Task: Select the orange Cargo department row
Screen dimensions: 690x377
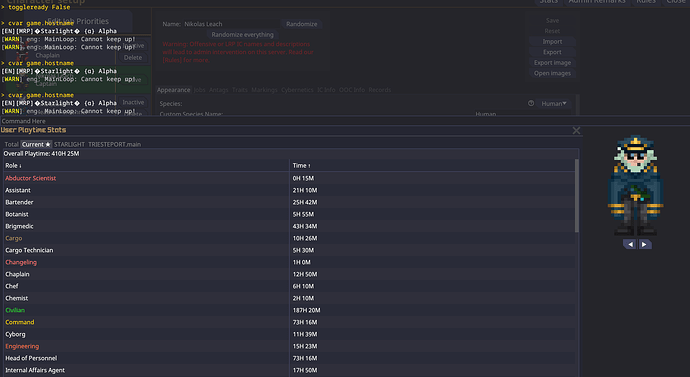Action: click(290, 238)
